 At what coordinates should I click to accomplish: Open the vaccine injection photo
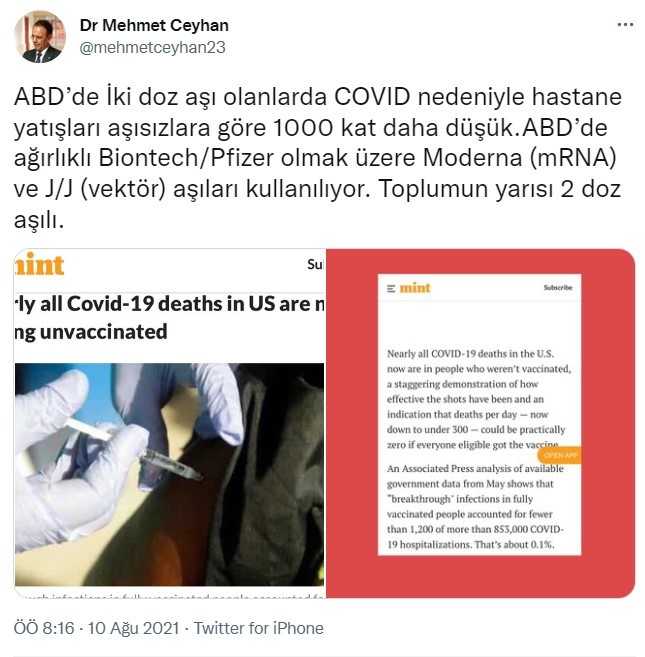pyautogui.click(x=169, y=474)
